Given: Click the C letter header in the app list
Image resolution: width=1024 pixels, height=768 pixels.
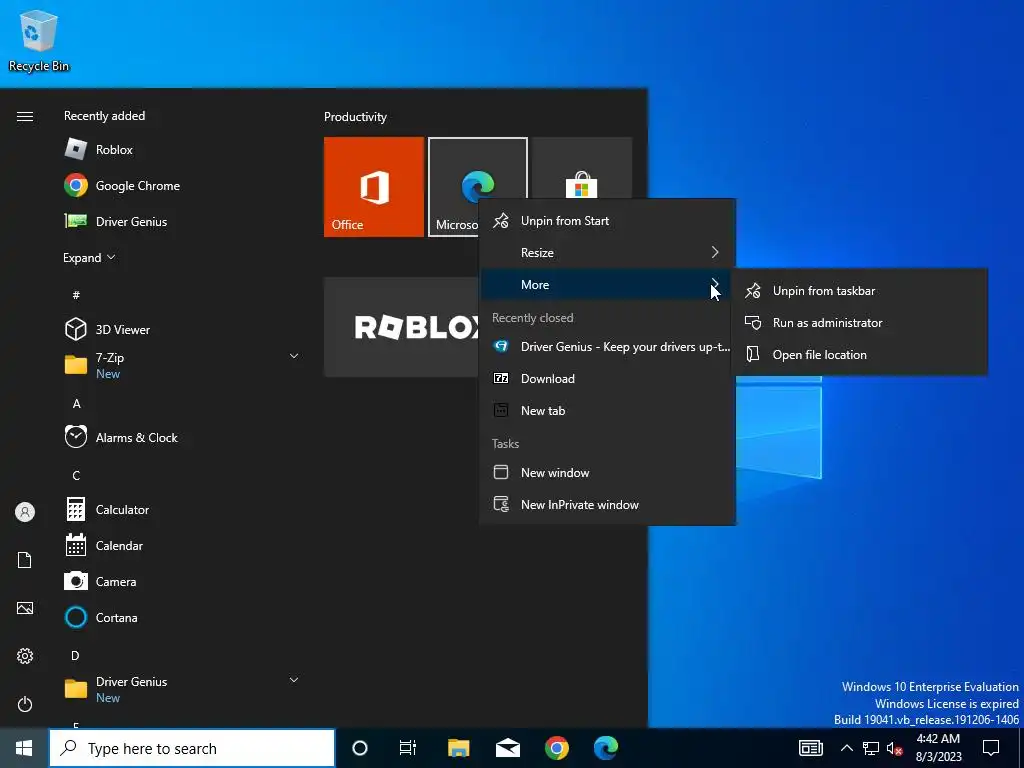Looking at the screenshot, I should pos(76,475).
